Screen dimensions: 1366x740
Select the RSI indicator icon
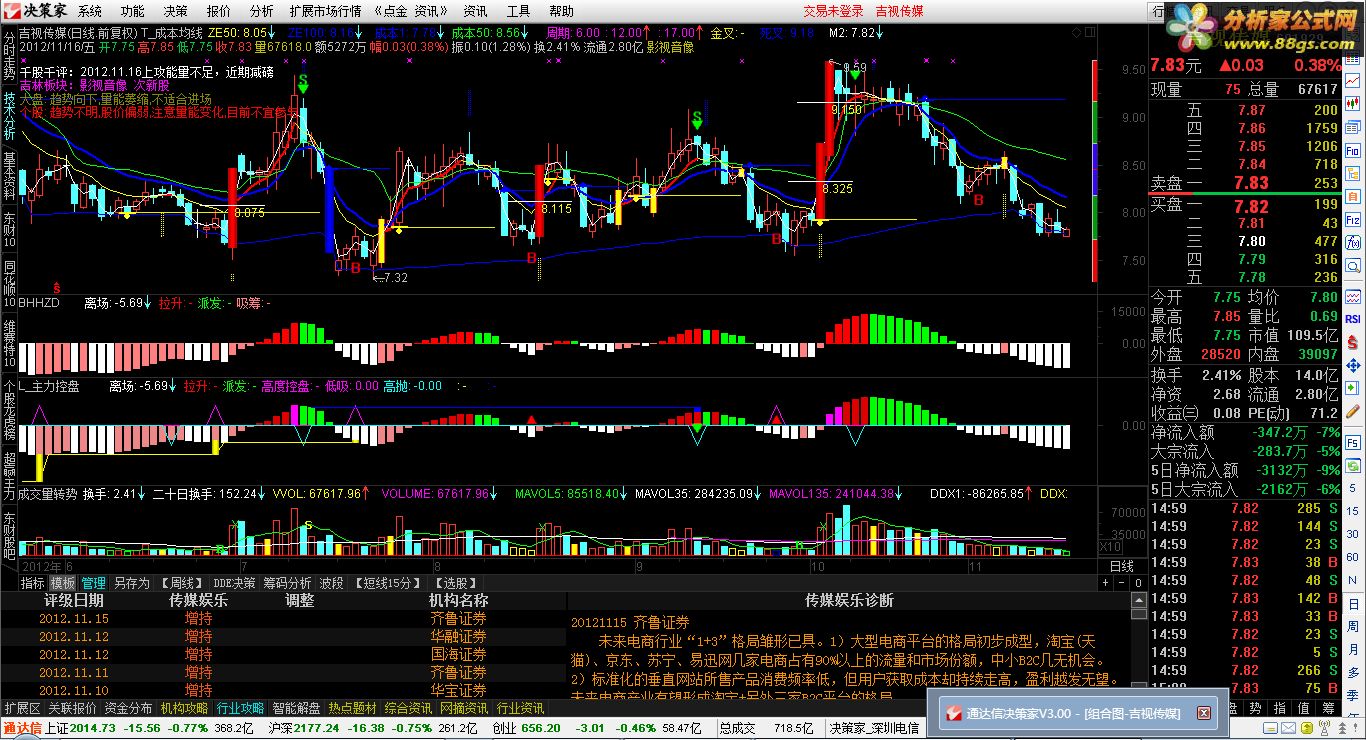(x=1353, y=318)
